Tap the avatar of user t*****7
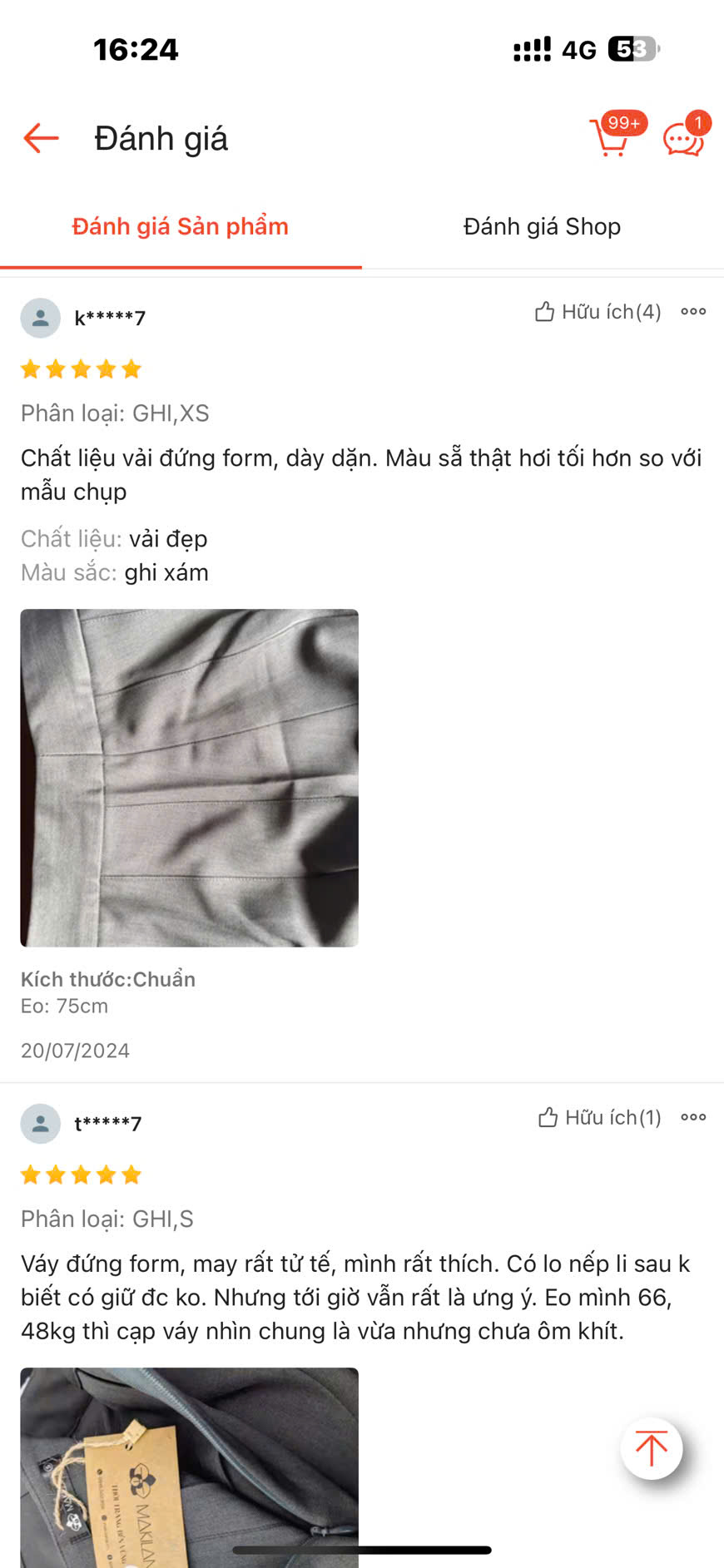 (x=40, y=1124)
